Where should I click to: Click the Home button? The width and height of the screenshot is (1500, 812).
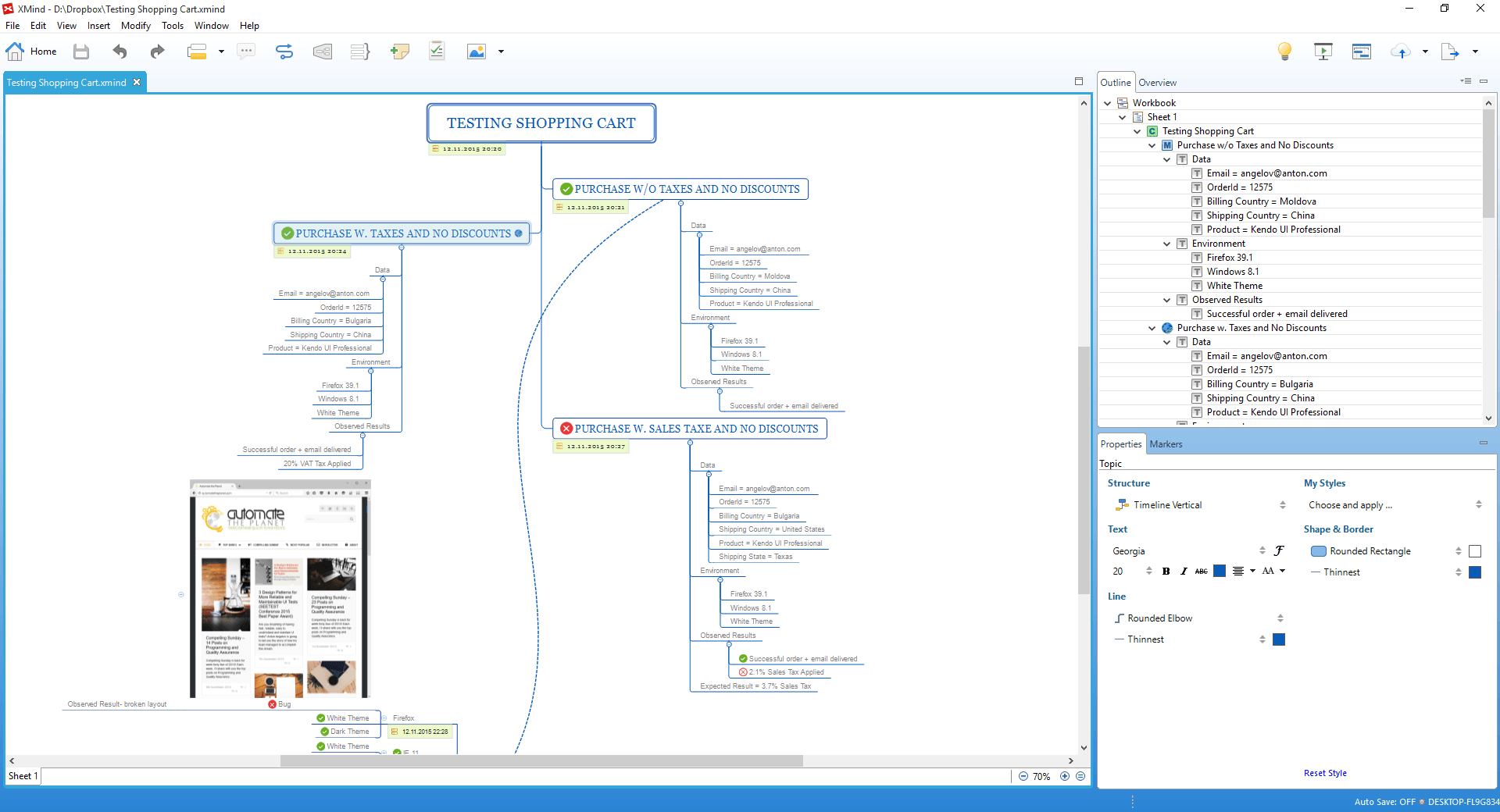32,52
